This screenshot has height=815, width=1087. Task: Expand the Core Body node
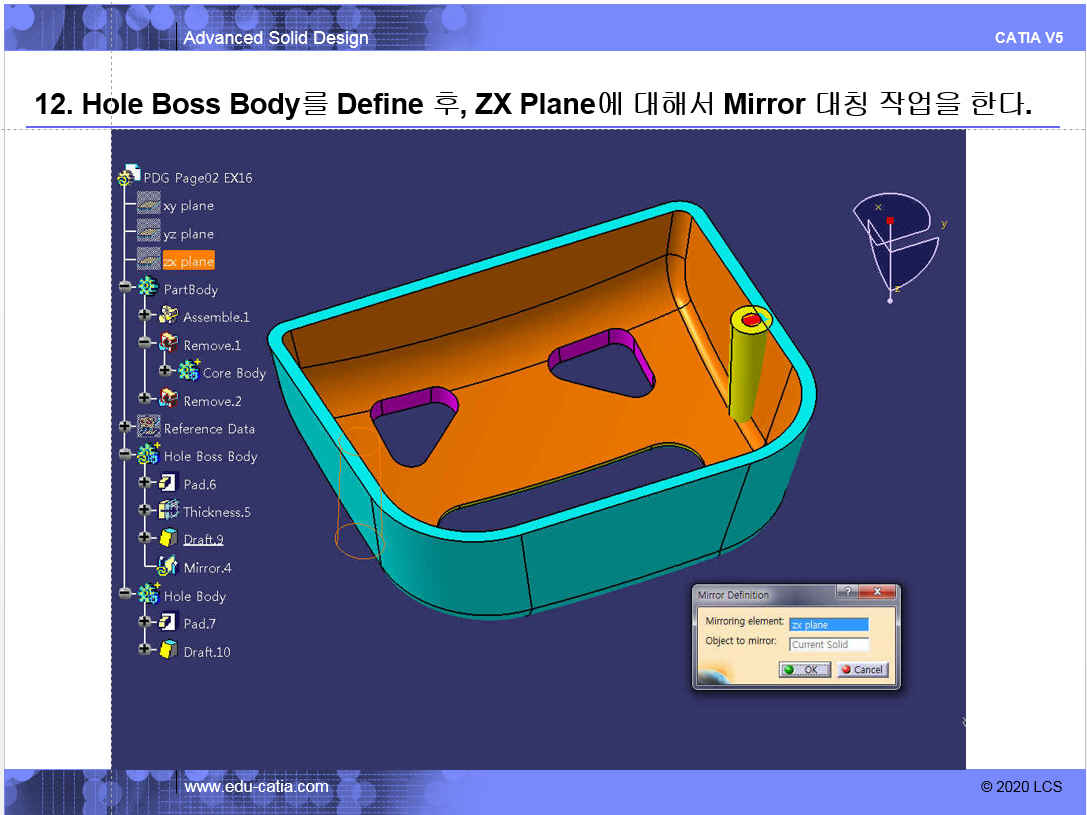click(165, 371)
